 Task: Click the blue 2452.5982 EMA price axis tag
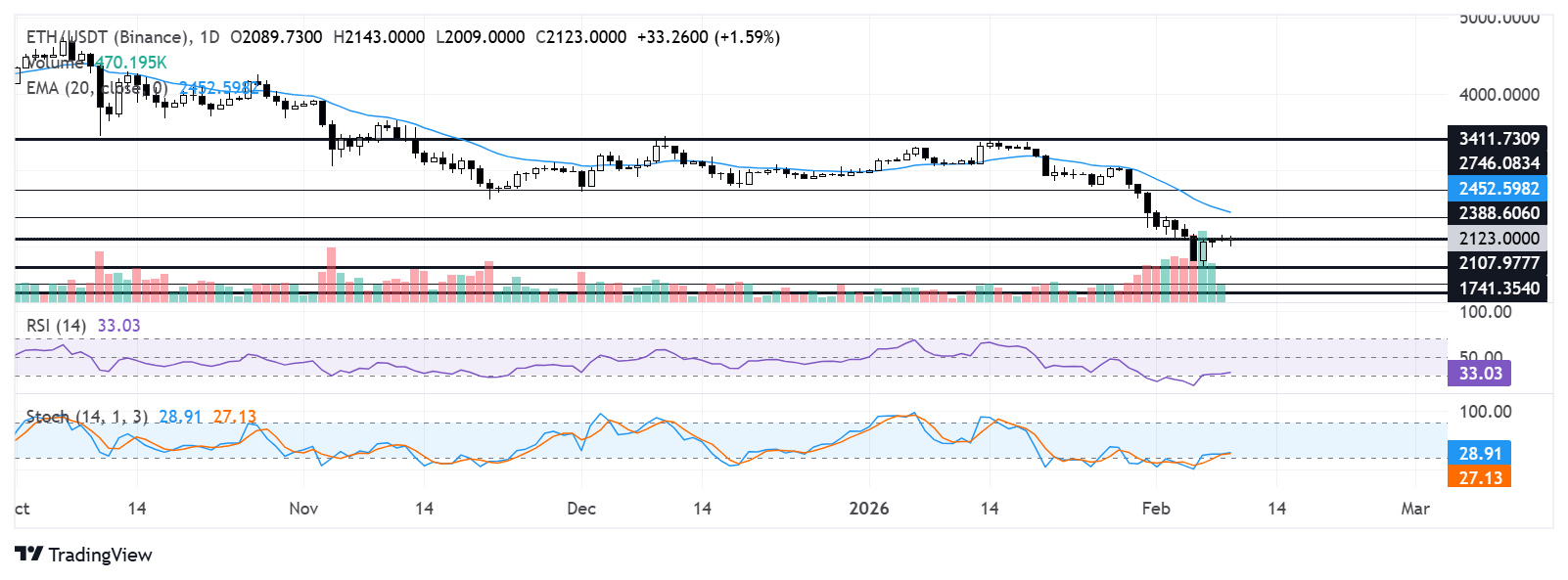pyautogui.click(x=1498, y=189)
